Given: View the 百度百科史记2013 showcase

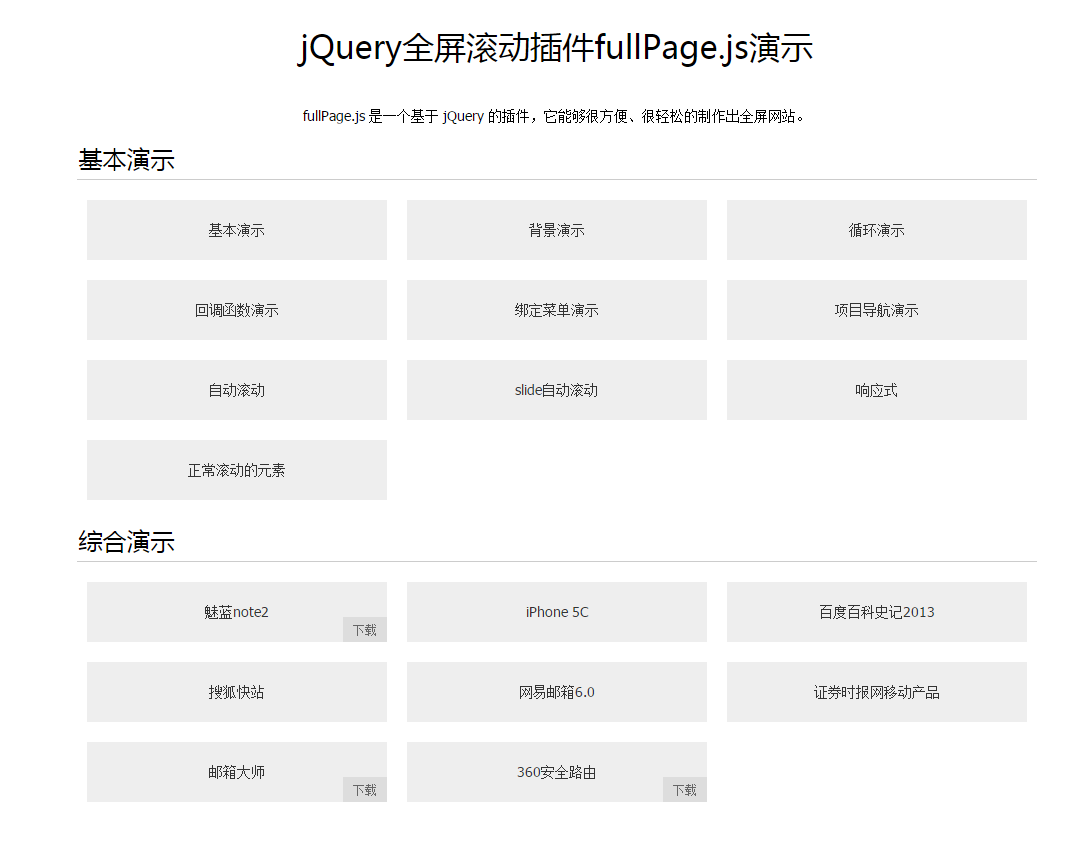Looking at the screenshot, I should pos(876,612).
